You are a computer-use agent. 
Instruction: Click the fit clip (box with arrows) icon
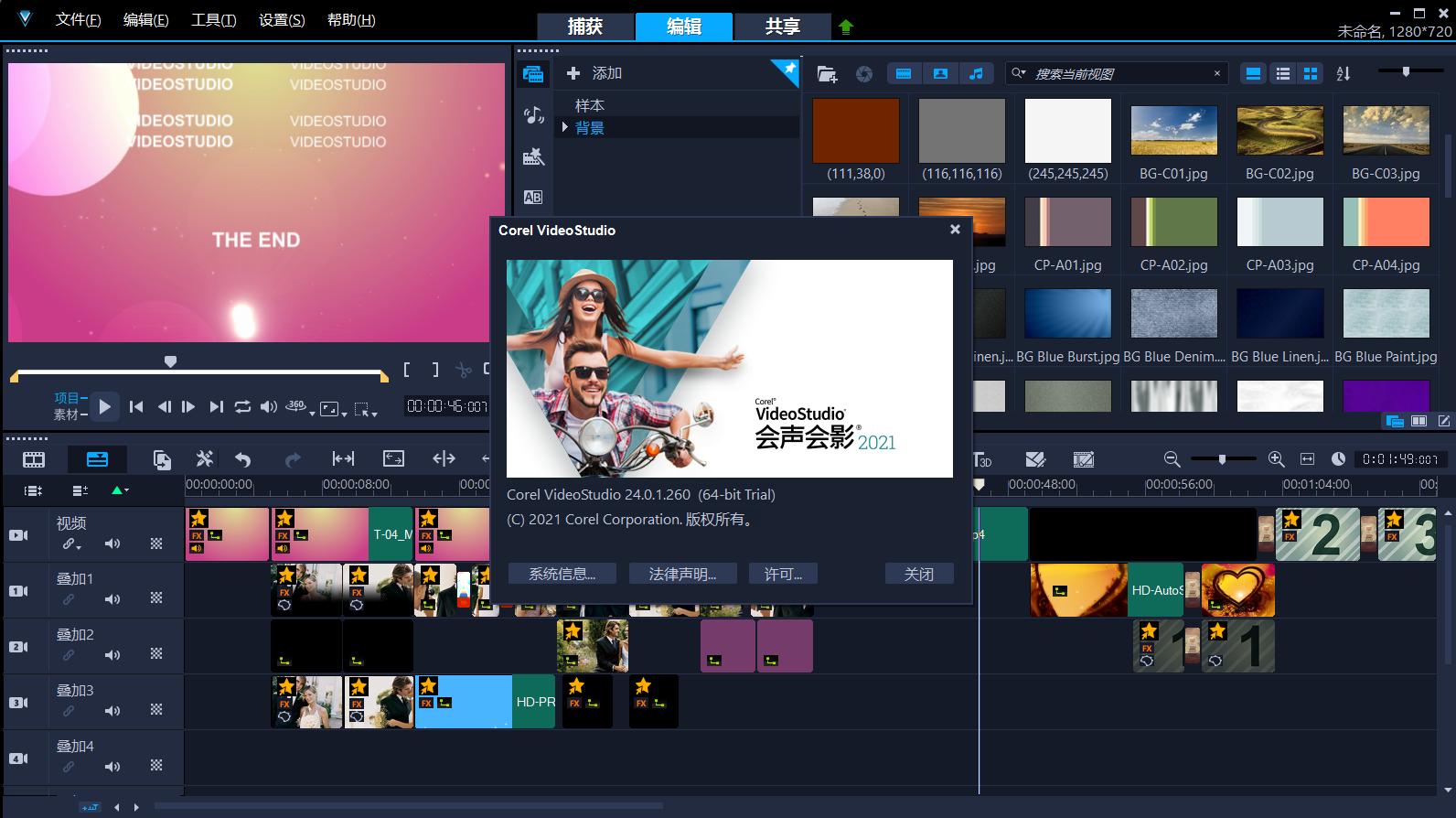coord(393,458)
